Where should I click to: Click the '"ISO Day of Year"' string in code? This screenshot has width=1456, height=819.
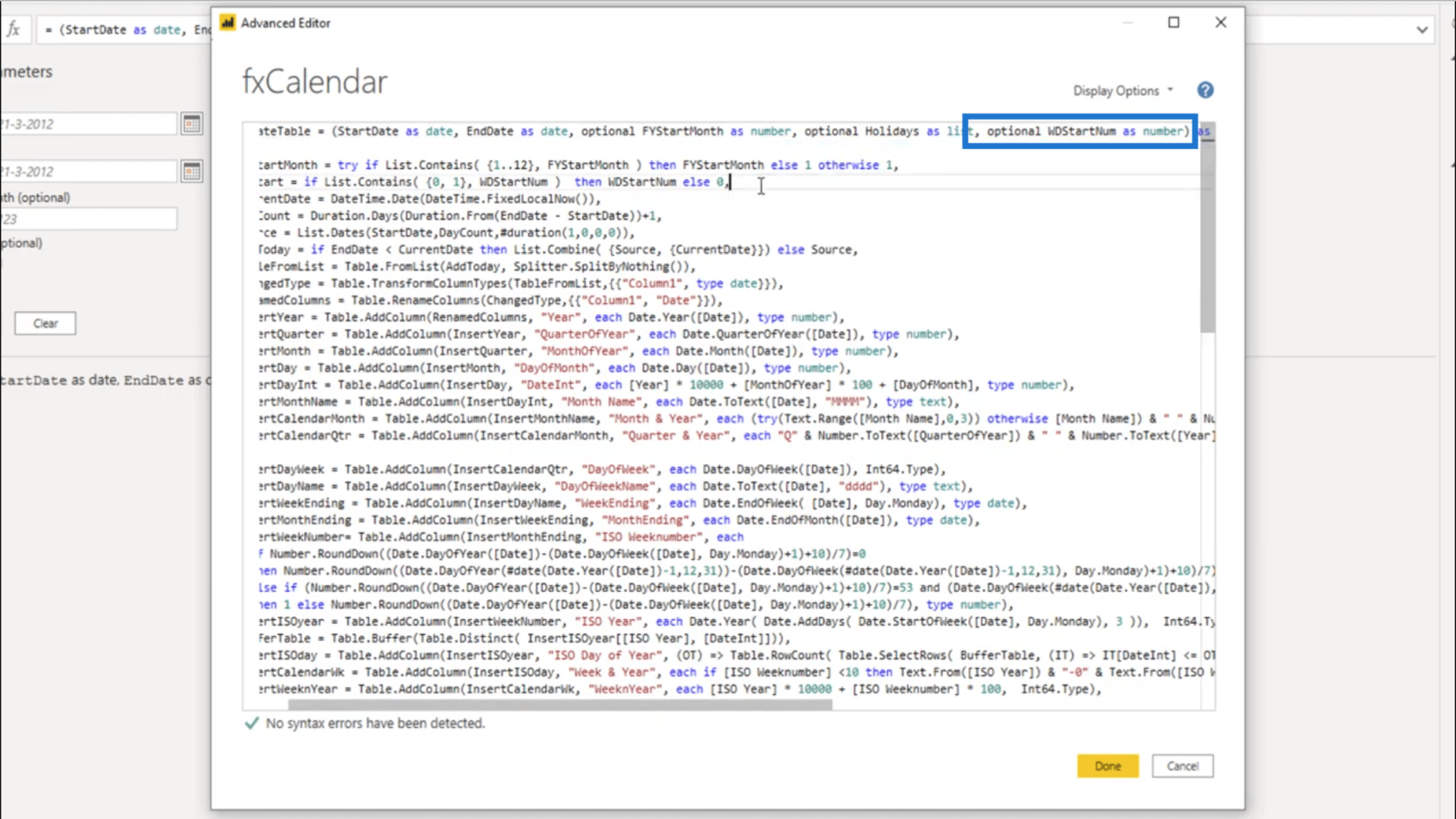click(605, 655)
